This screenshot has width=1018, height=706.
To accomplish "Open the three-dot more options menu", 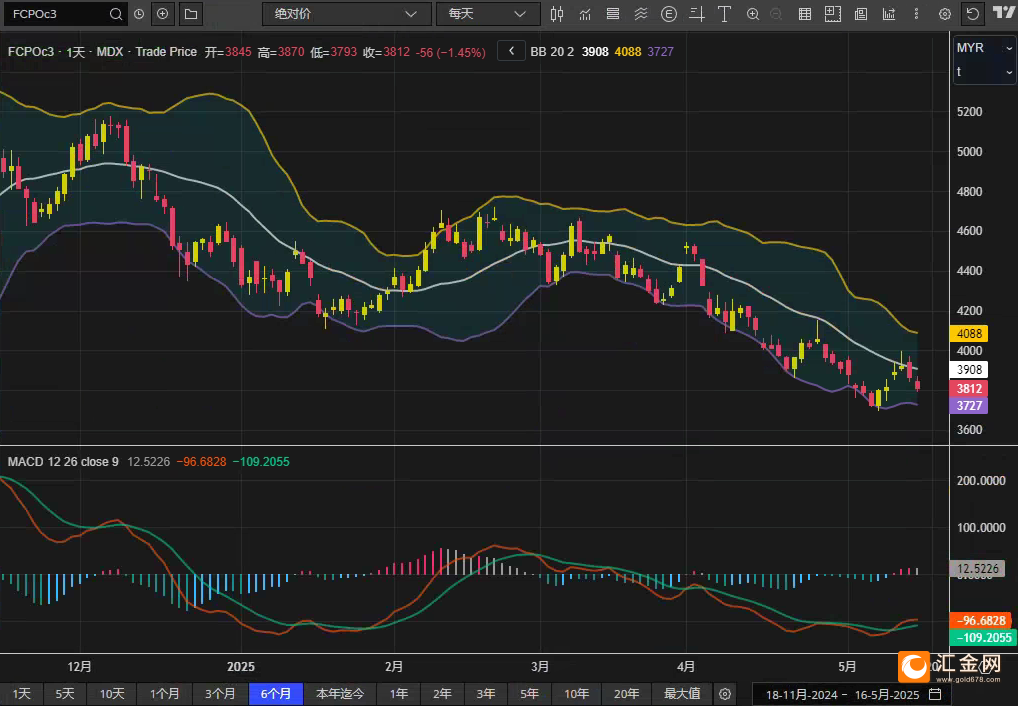I will 916,14.
